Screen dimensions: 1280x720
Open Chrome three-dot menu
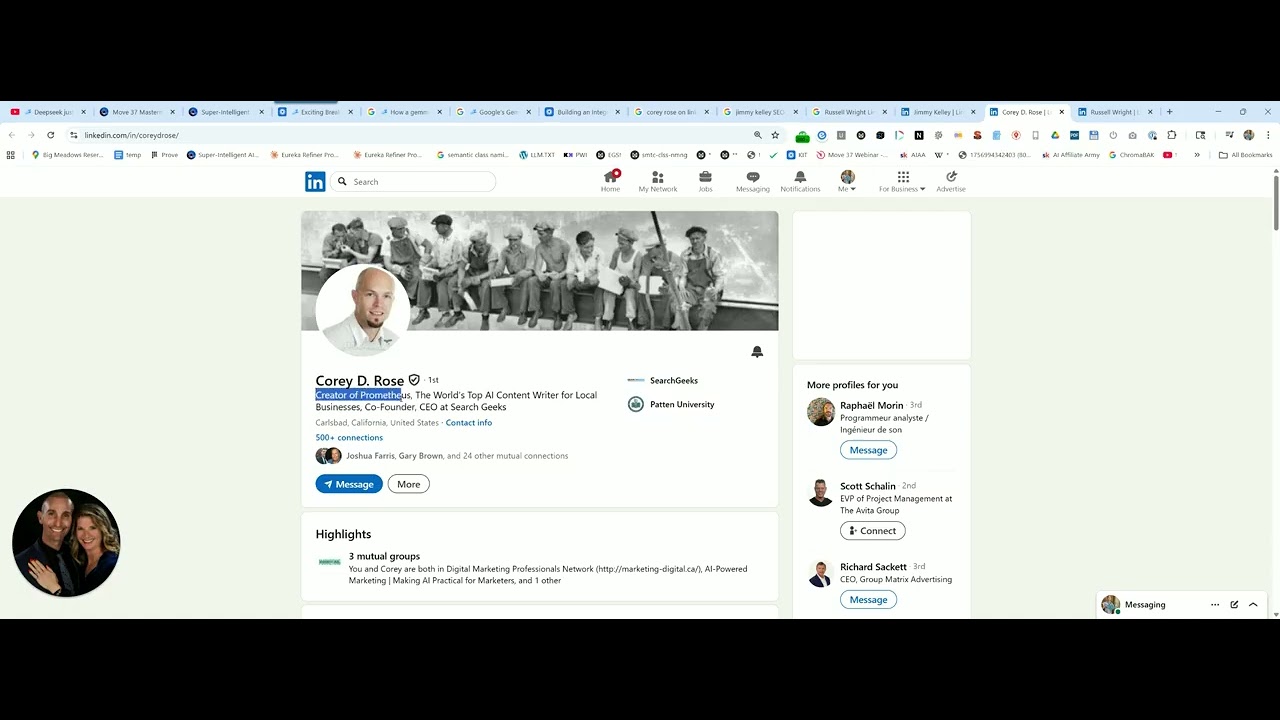[1268, 135]
